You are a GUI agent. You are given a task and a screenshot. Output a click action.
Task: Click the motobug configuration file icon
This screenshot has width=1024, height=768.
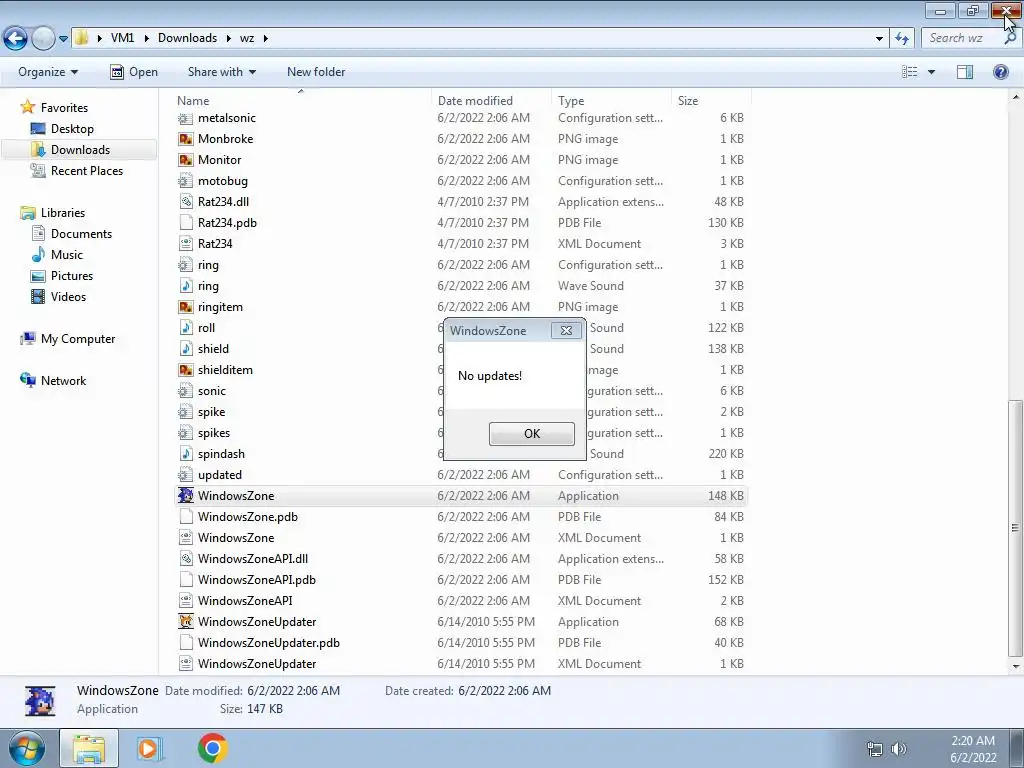(185, 181)
